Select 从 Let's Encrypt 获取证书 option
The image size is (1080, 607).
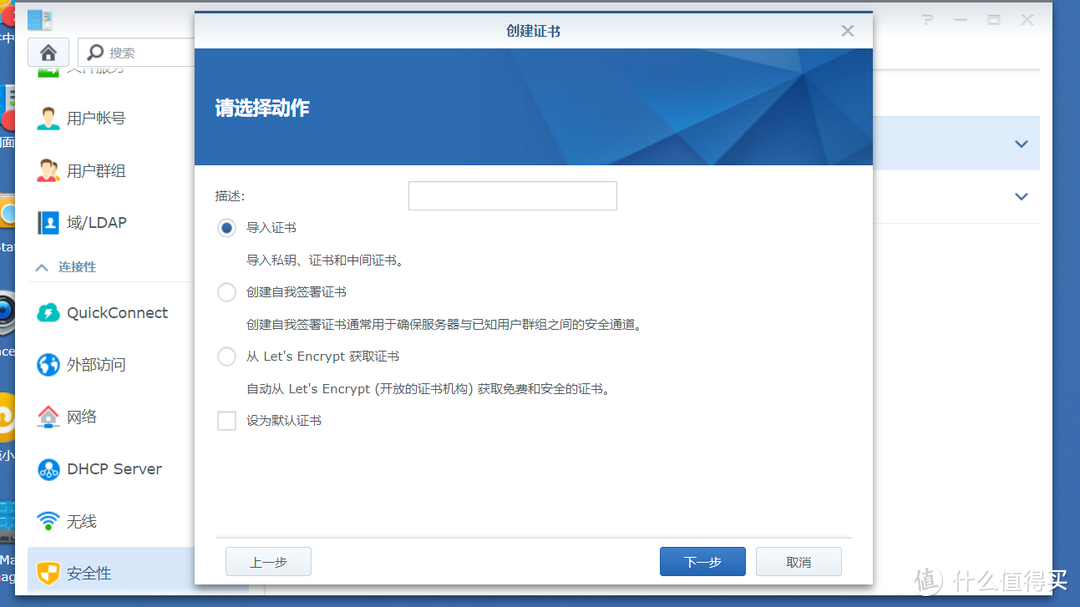[x=226, y=356]
